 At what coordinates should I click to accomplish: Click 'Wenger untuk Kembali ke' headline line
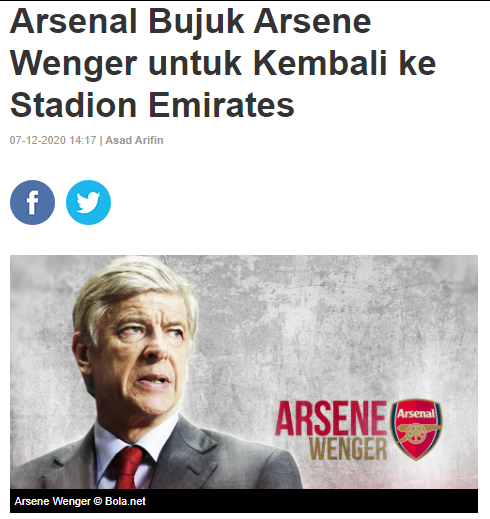(x=223, y=63)
